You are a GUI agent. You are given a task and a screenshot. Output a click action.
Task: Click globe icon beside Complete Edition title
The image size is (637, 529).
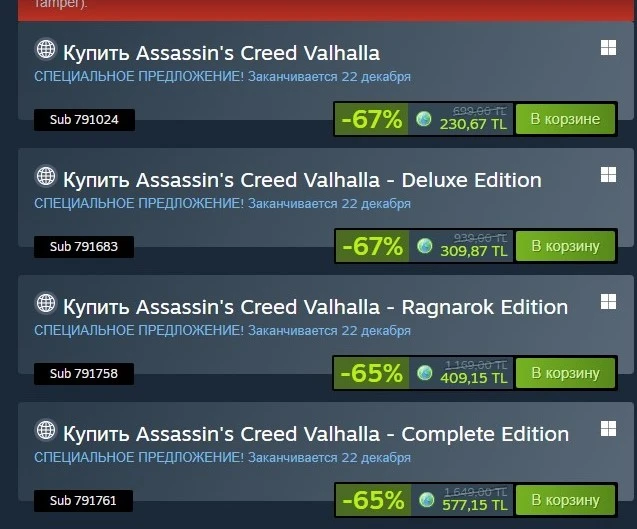(46, 430)
